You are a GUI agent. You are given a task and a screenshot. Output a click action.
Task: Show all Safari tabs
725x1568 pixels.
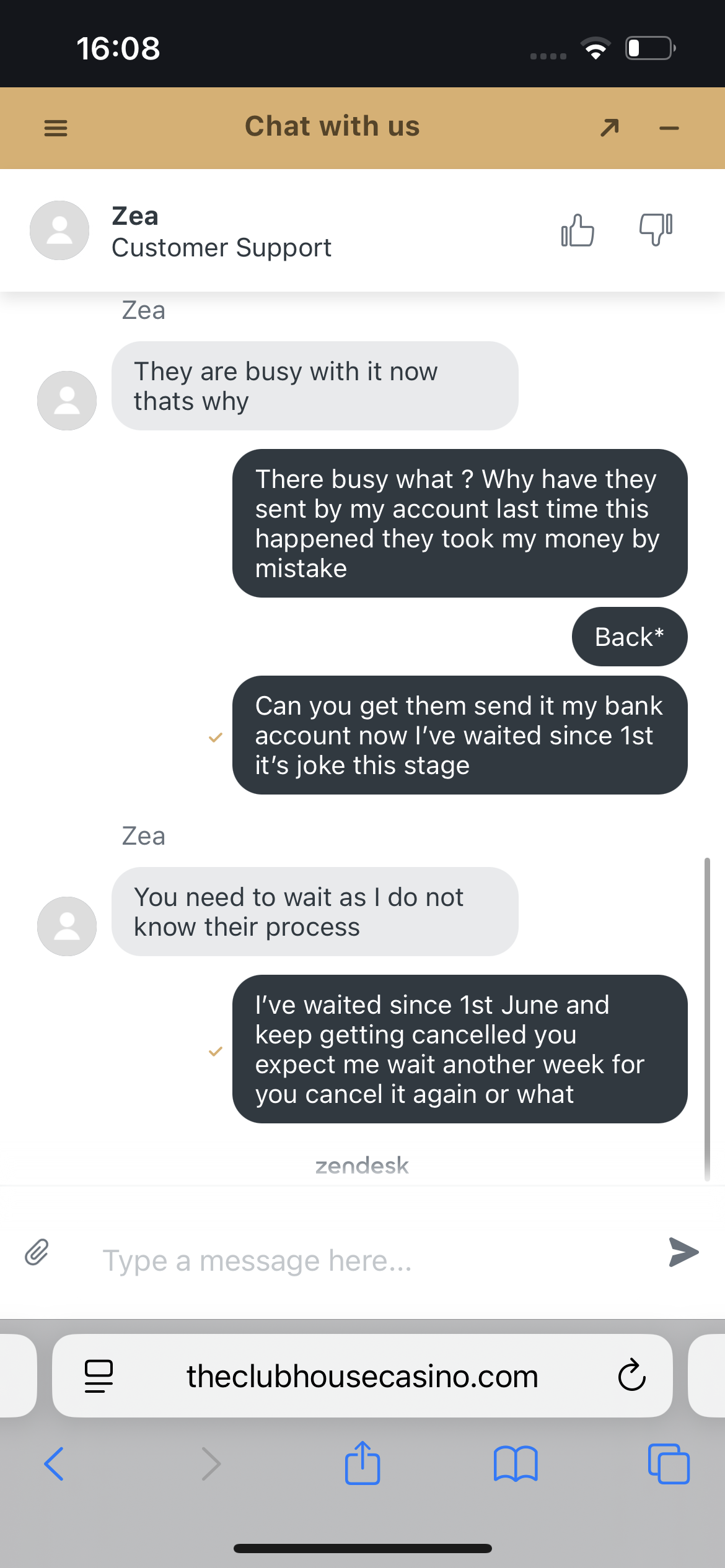coord(668,1464)
